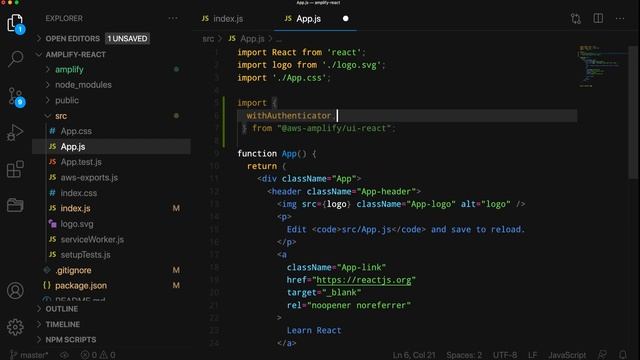Open setupTests.js file
Screen dimensions: 640x360
(x=85, y=255)
